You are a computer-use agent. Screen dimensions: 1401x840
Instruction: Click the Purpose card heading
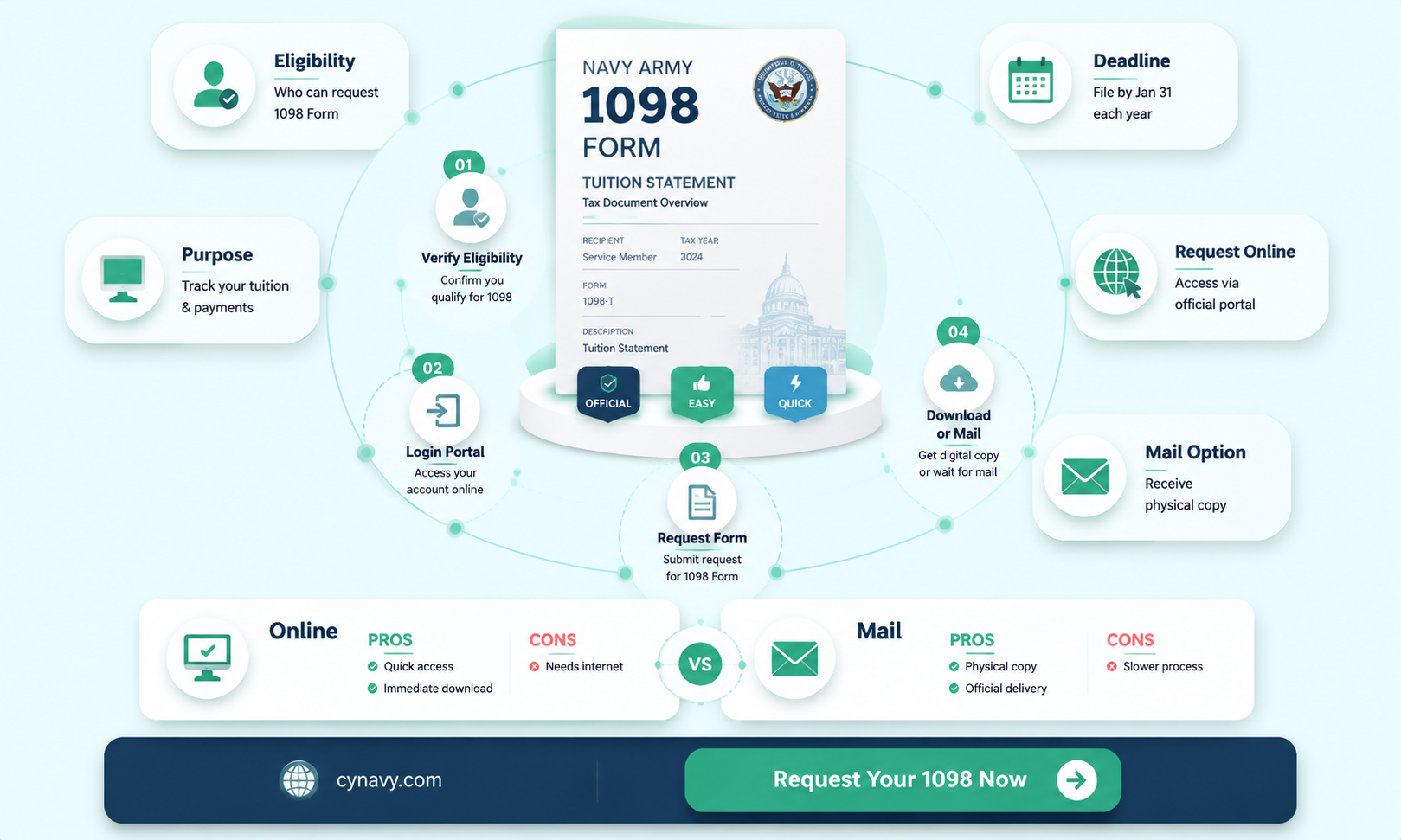pyautogui.click(x=217, y=255)
